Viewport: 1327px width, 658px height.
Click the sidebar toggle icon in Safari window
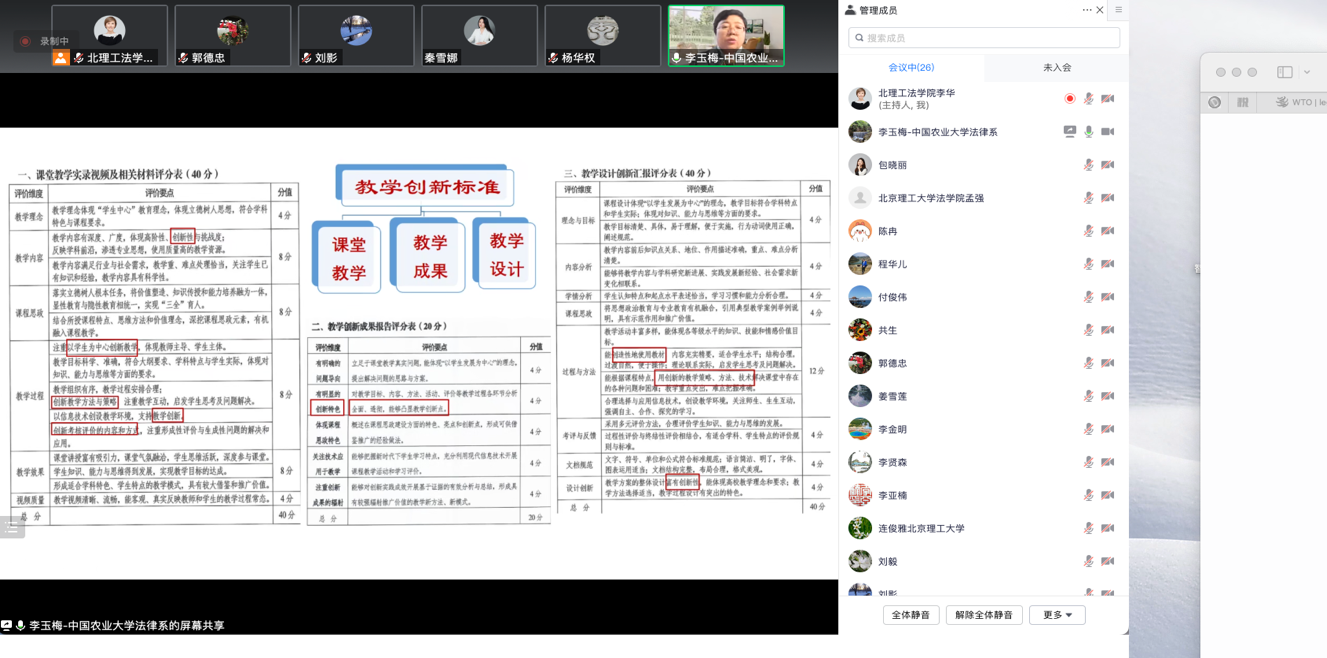pos(1285,72)
